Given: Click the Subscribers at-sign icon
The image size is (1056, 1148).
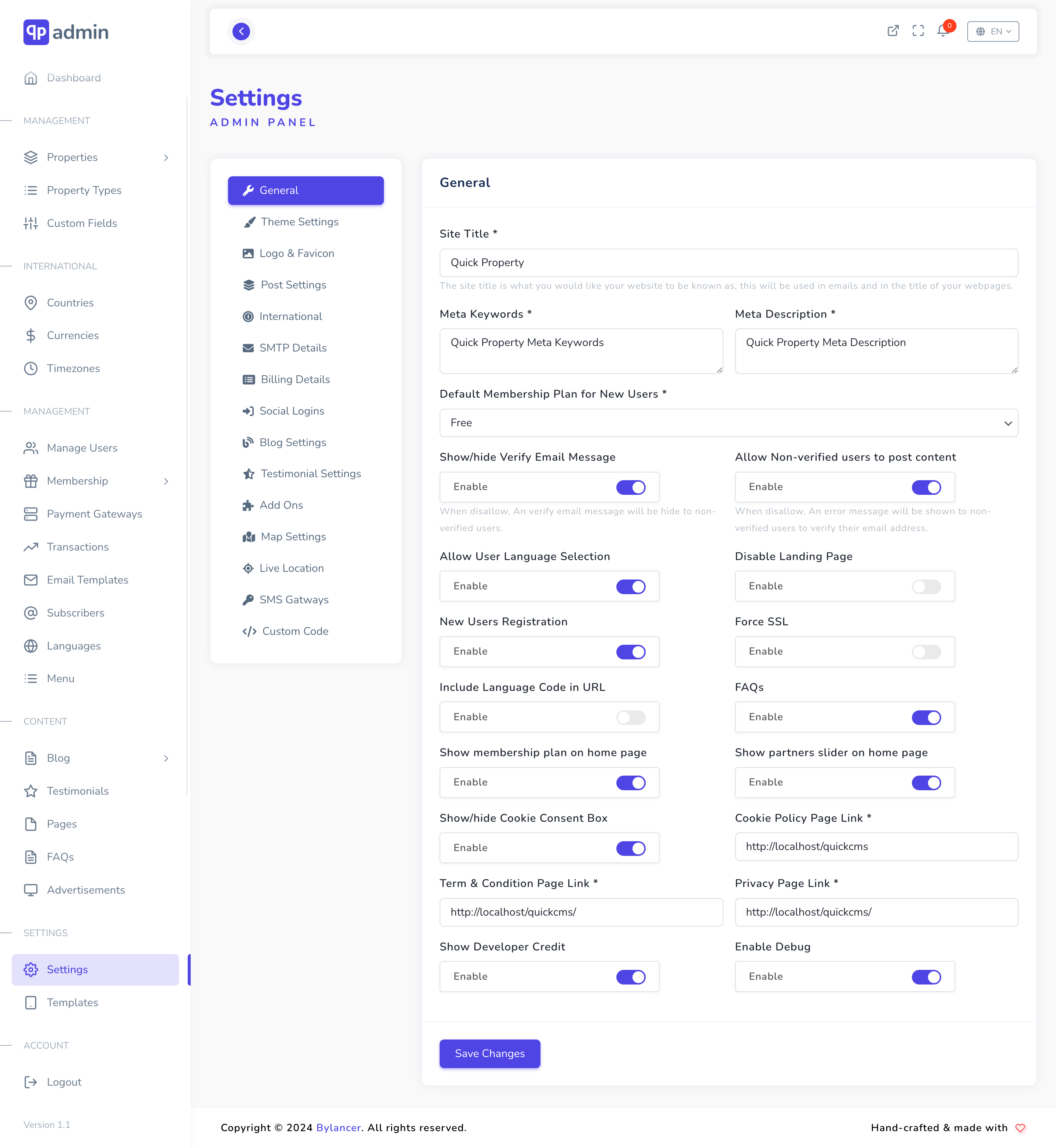Looking at the screenshot, I should click(x=31, y=614).
